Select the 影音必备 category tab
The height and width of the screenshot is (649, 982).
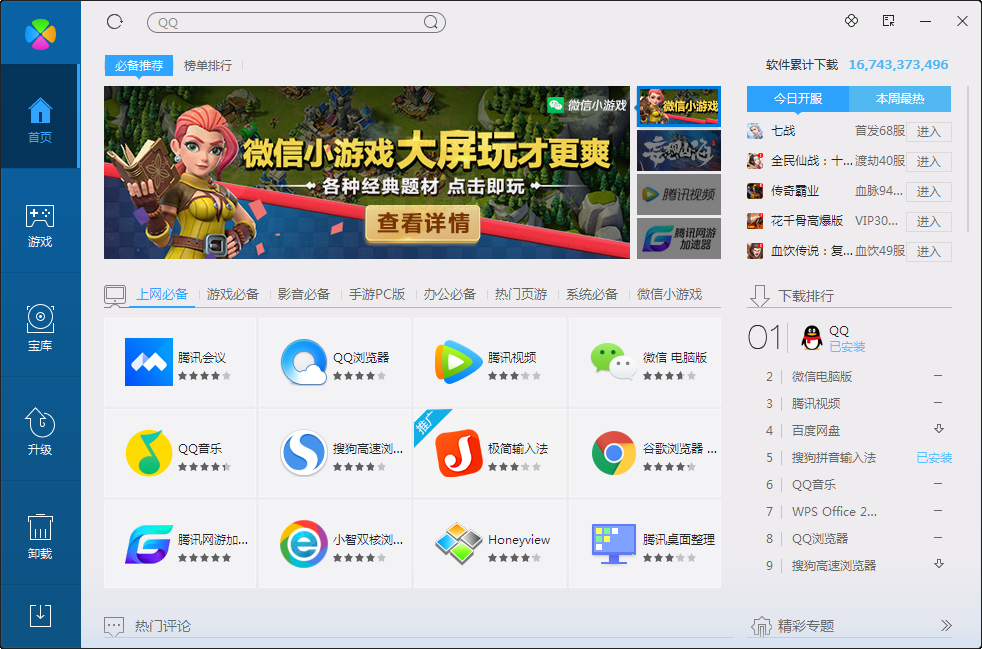pos(304,294)
